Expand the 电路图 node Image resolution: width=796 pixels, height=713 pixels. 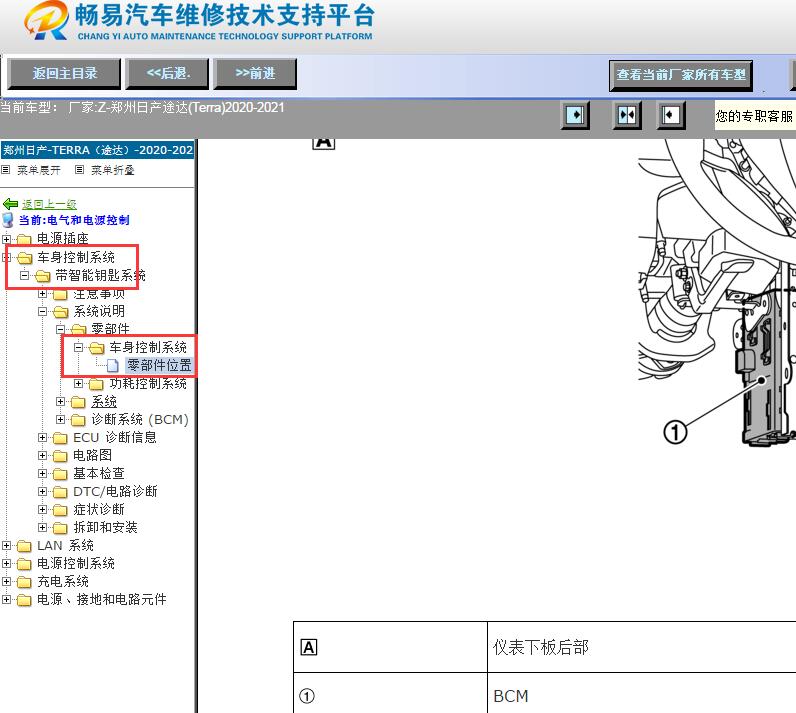43,456
